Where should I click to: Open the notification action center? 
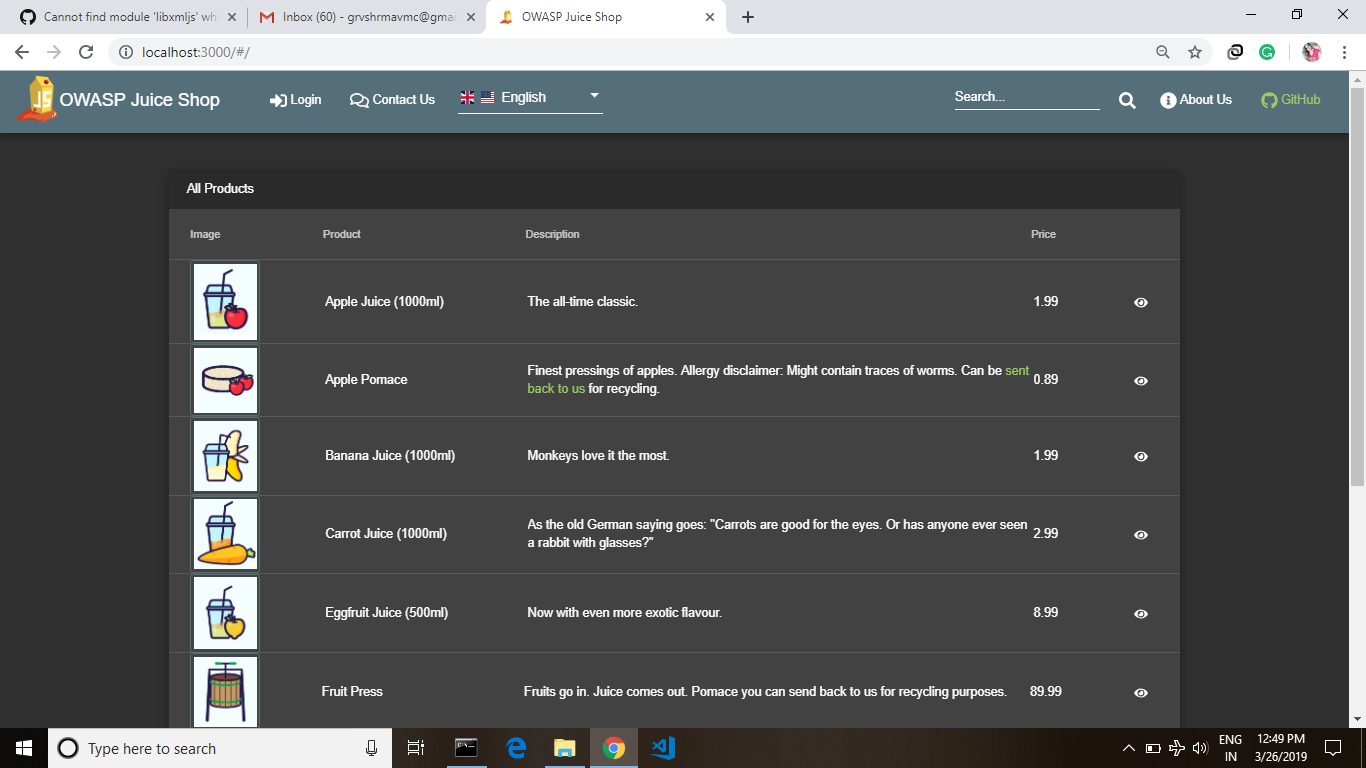[1332, 748]
